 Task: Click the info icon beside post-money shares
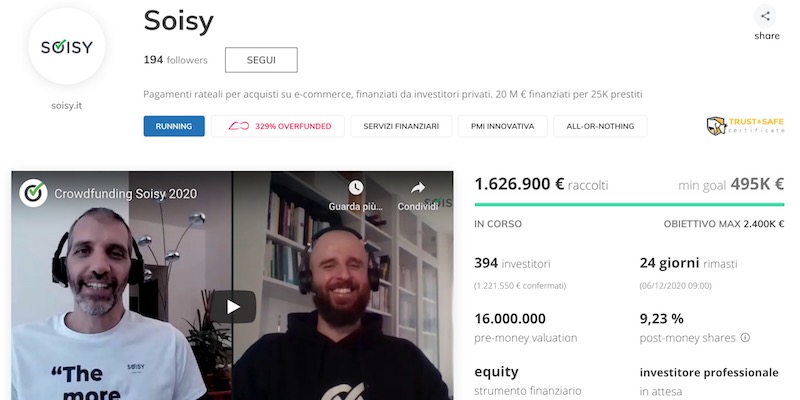tap(745, 338)
